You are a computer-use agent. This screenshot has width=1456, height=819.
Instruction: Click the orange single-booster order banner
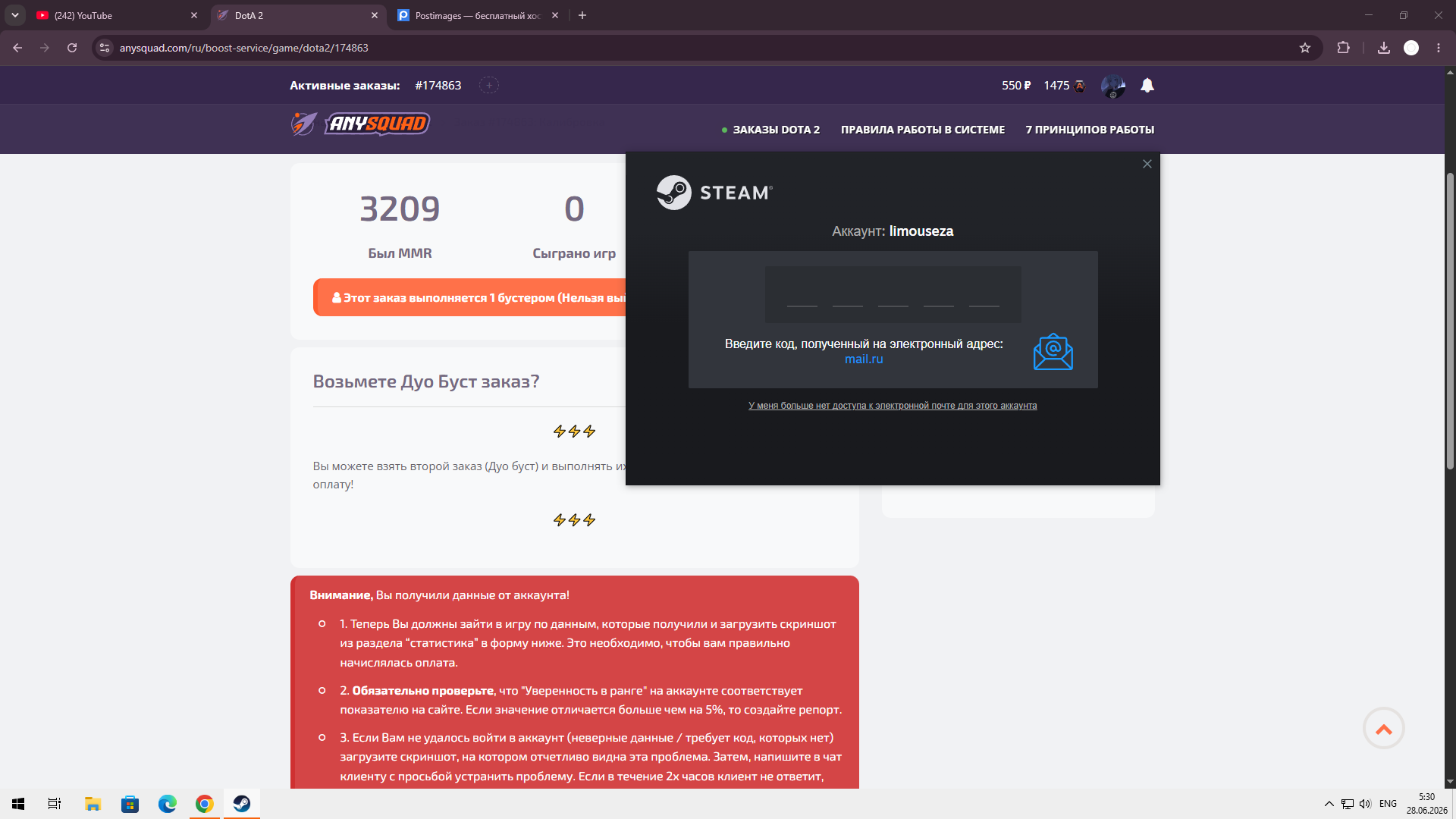click(x=469, y=297)
